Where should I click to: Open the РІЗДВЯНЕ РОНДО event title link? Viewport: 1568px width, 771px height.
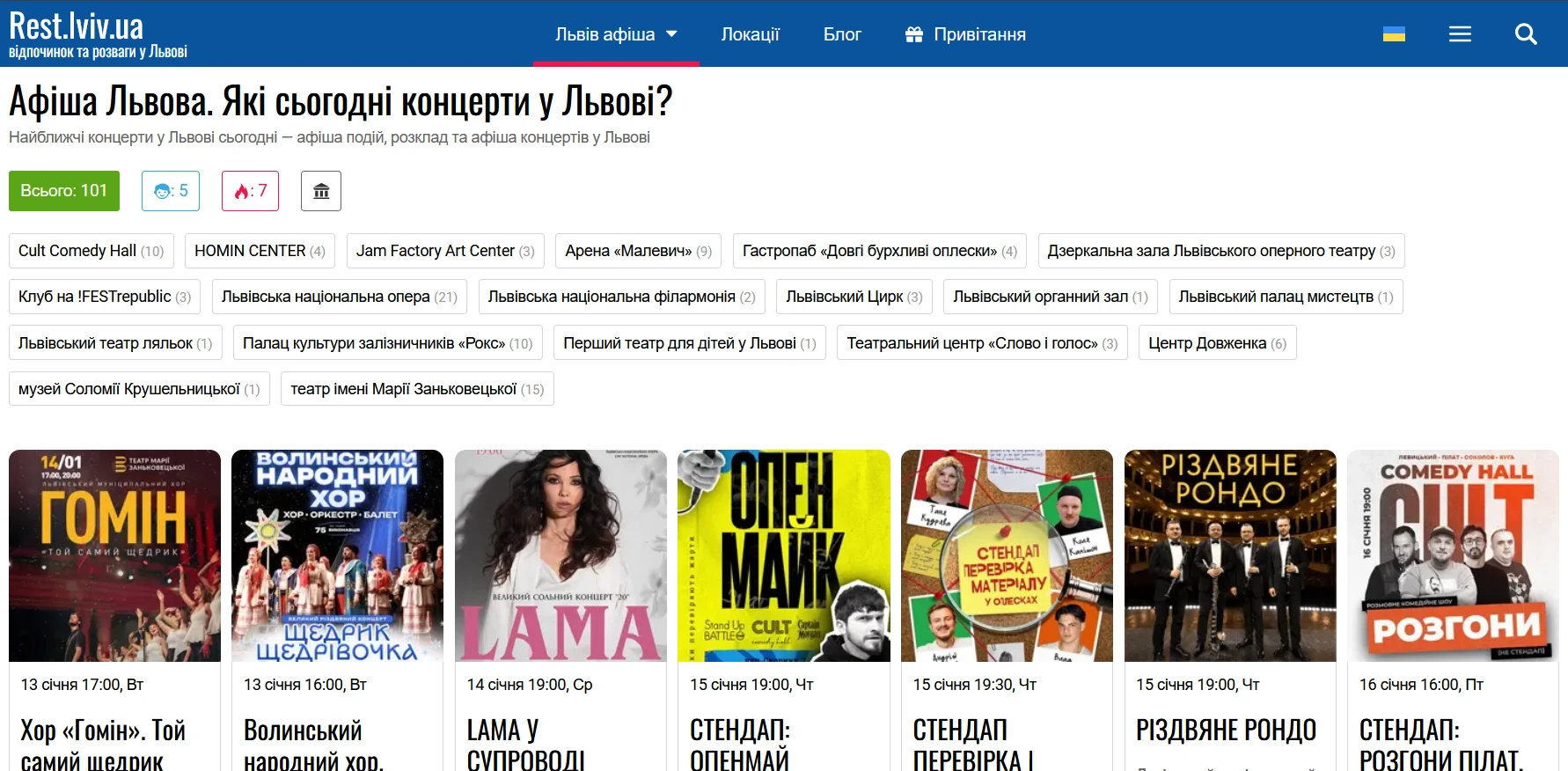[x=1226, y=731]
